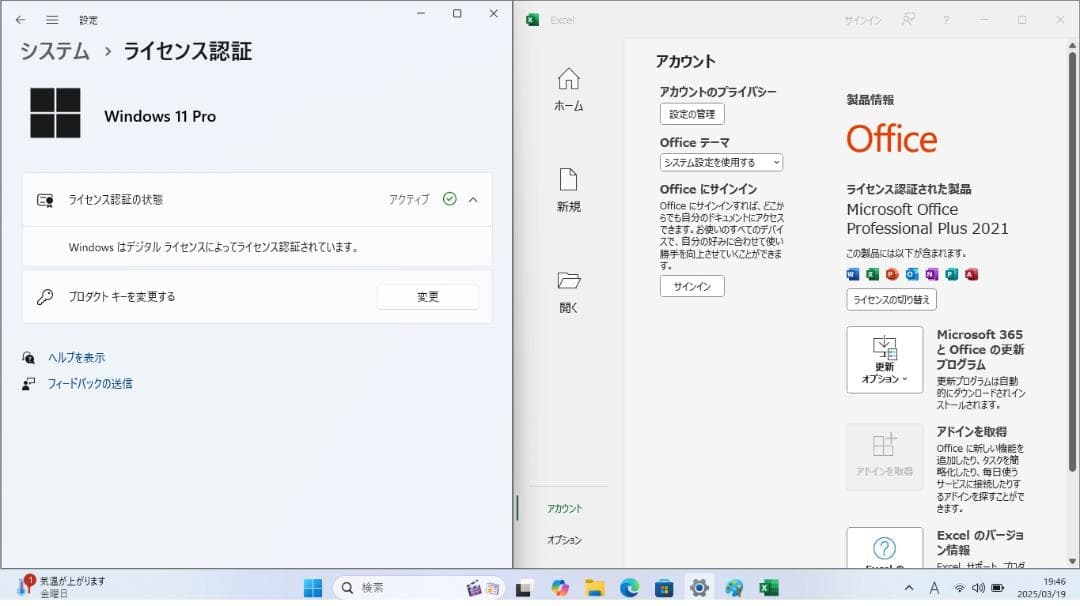Screen dimensions: 1080x606
Task: Open clock and date 19:46
Action: click(x=1041, y=587)
